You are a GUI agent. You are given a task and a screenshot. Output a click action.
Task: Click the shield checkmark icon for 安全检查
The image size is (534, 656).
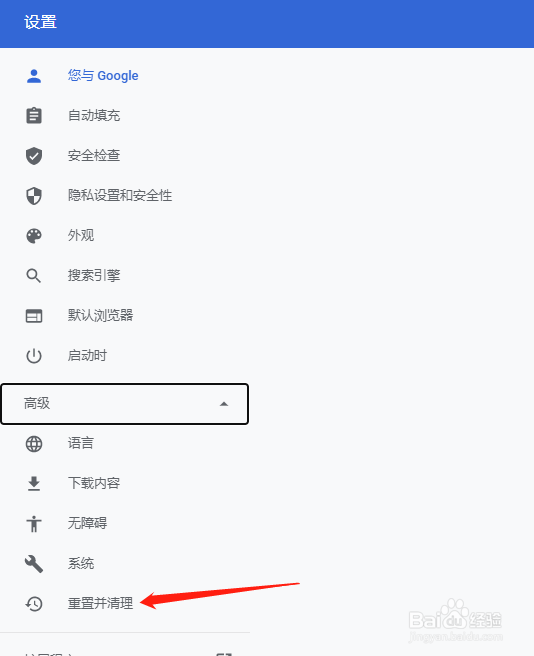pyautogui.click(x=34, y=156)
